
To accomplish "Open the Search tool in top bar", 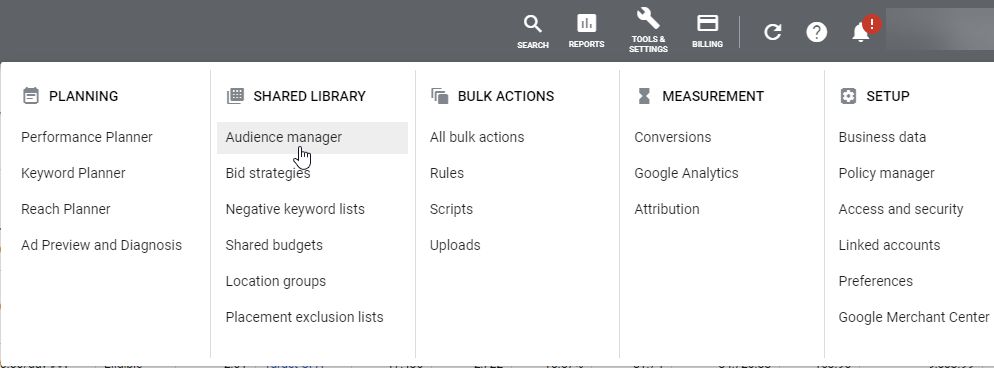I will [532, 32].
